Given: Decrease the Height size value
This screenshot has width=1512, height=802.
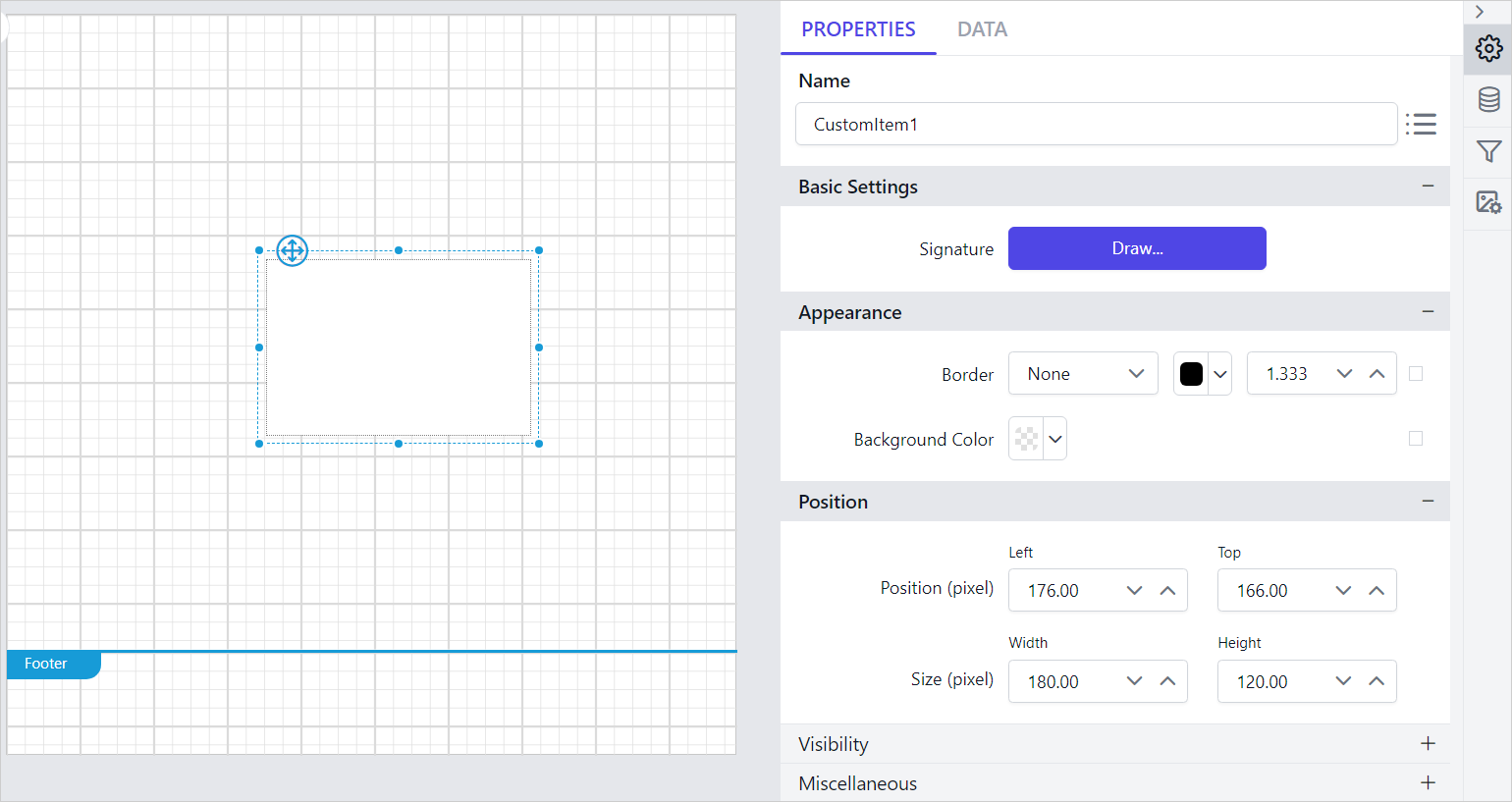Looking at the screenshot, I should [x=1344, y=681].
